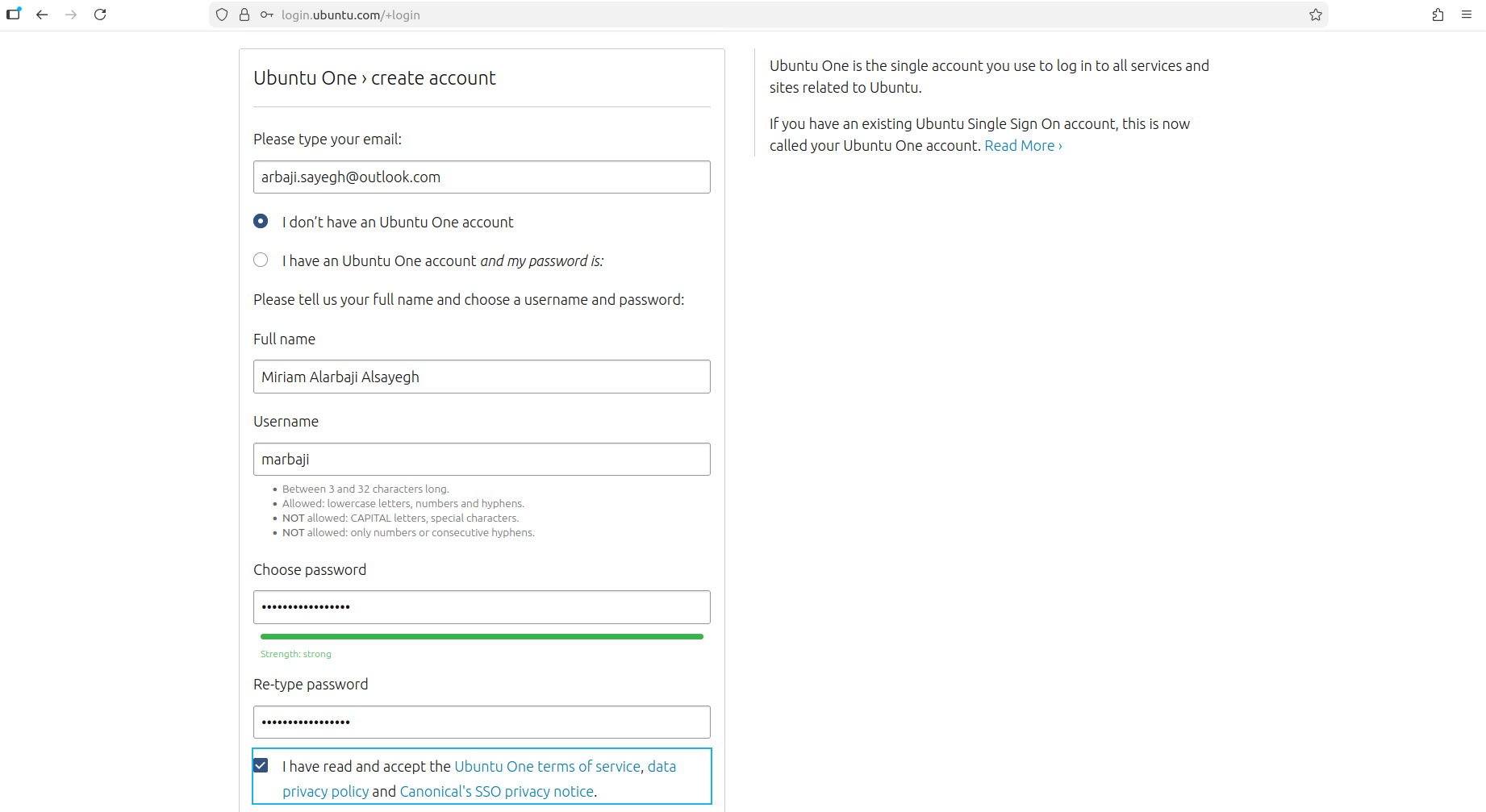Viewport: 1486px width, 812px height.
Task: Bookmark this page with the star
Action: pos(1316,15)
